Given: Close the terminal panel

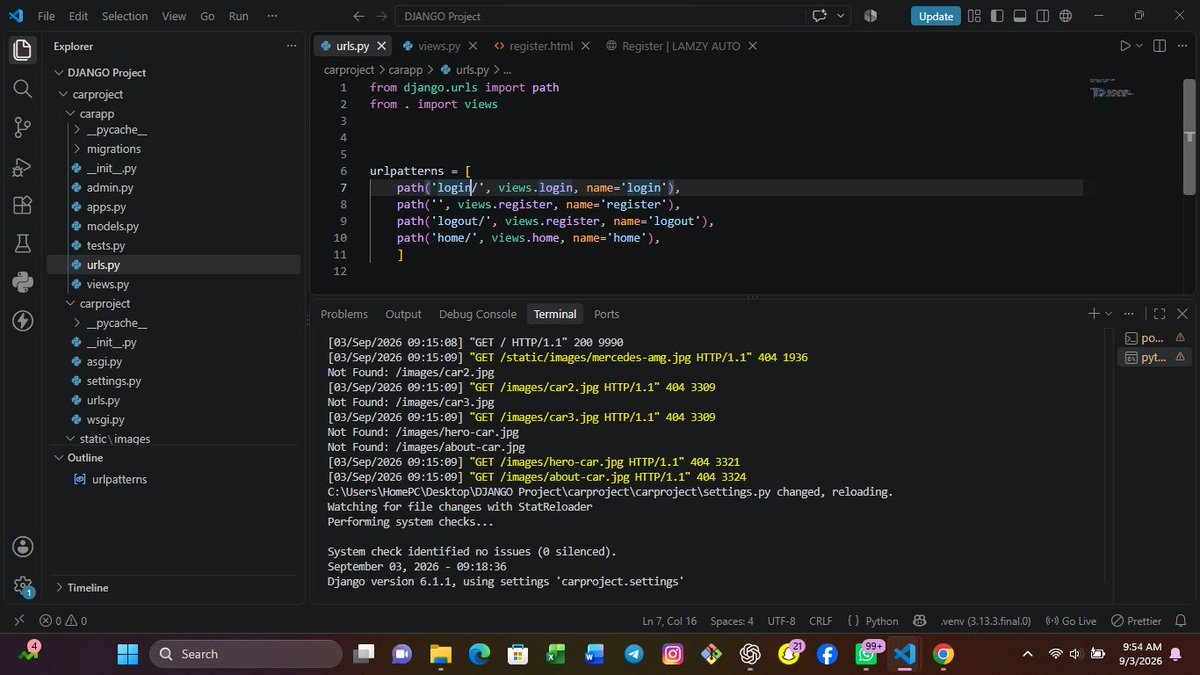Looking at the screenshot, I should 1182,314.
